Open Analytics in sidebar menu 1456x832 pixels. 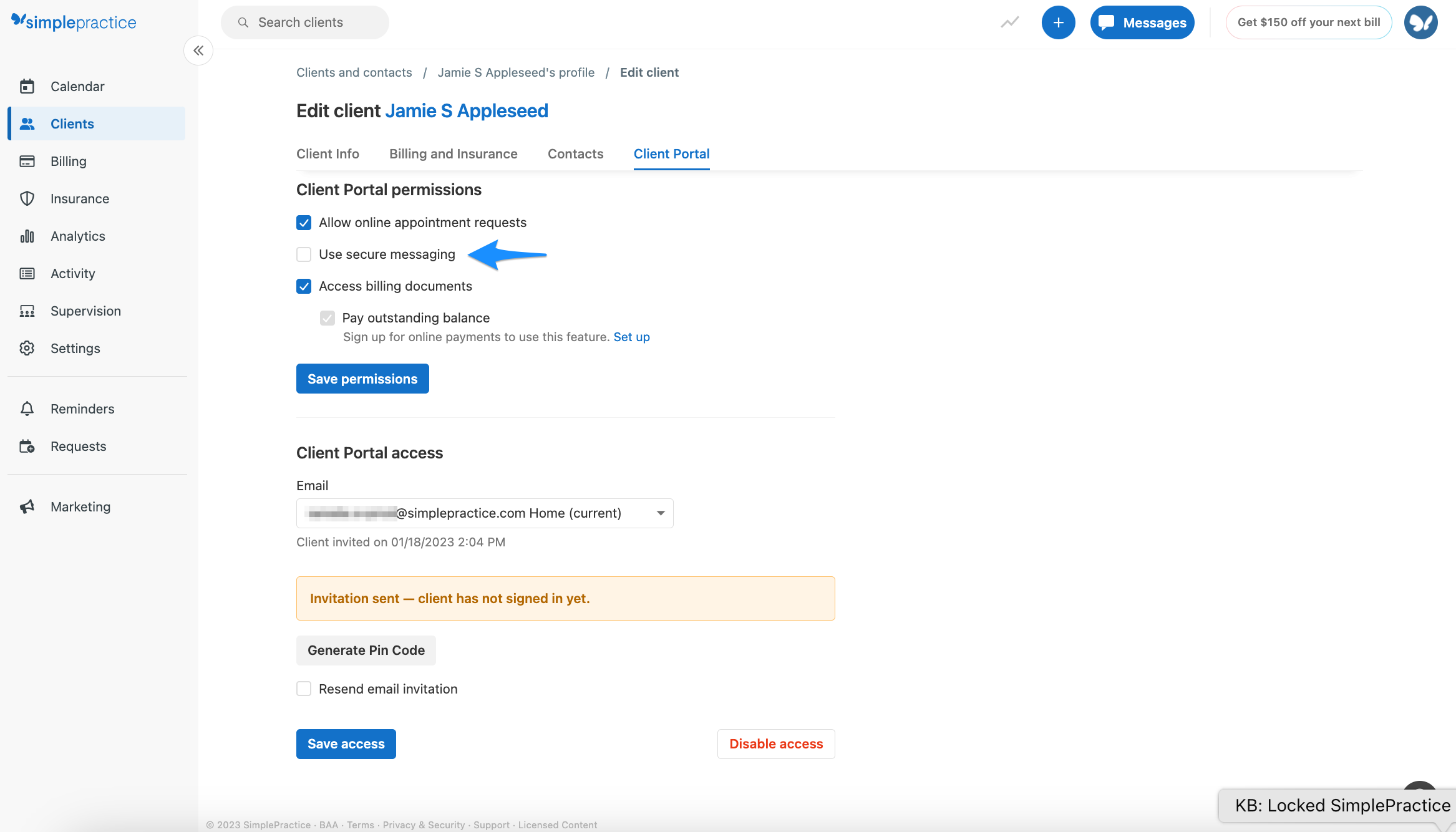pyautogui.click(x=97, y=236)
